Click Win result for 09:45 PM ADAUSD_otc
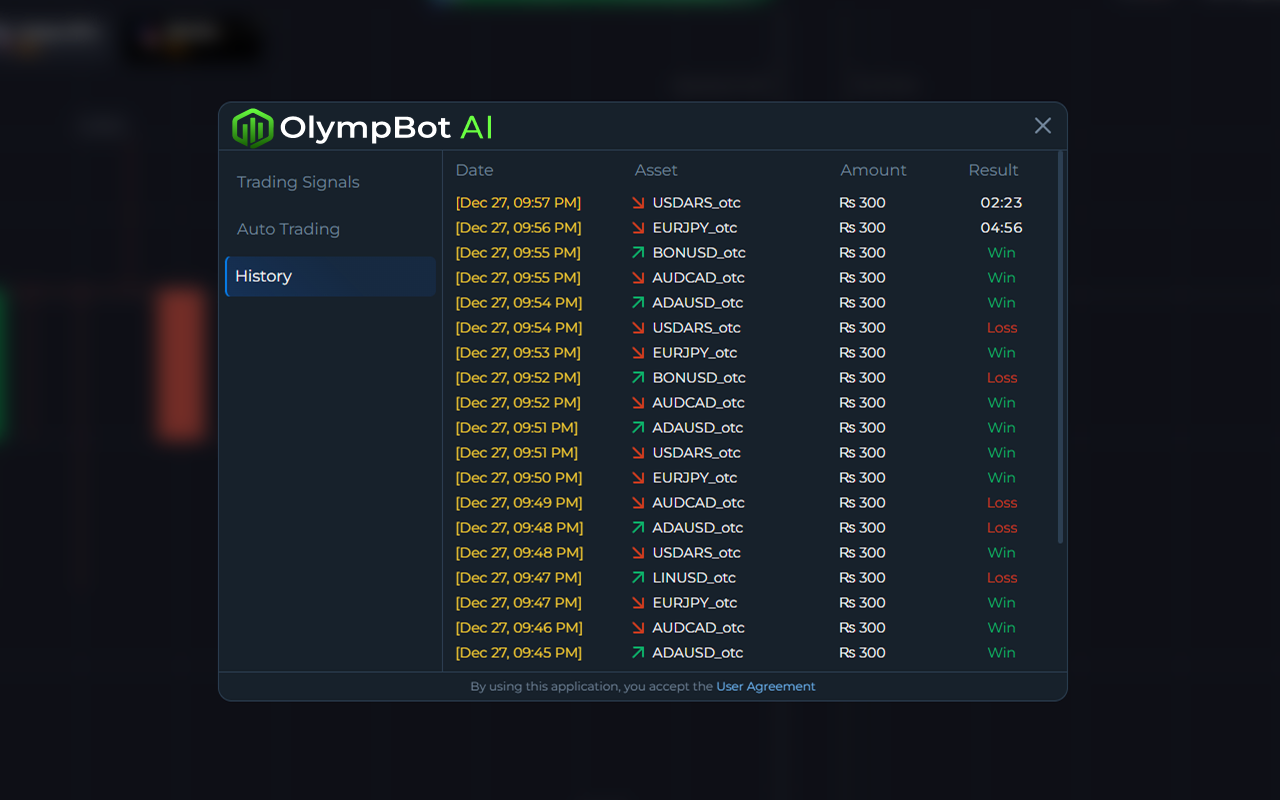 click(1001, 653)
